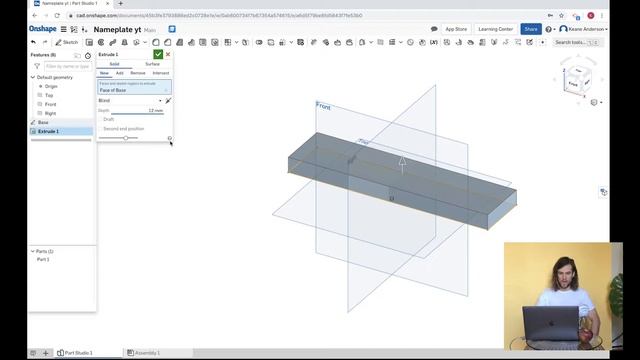Cancel the Extrude 1 dialog with red X
Viewport: 640px width, 360px height.
click(168, 54)
